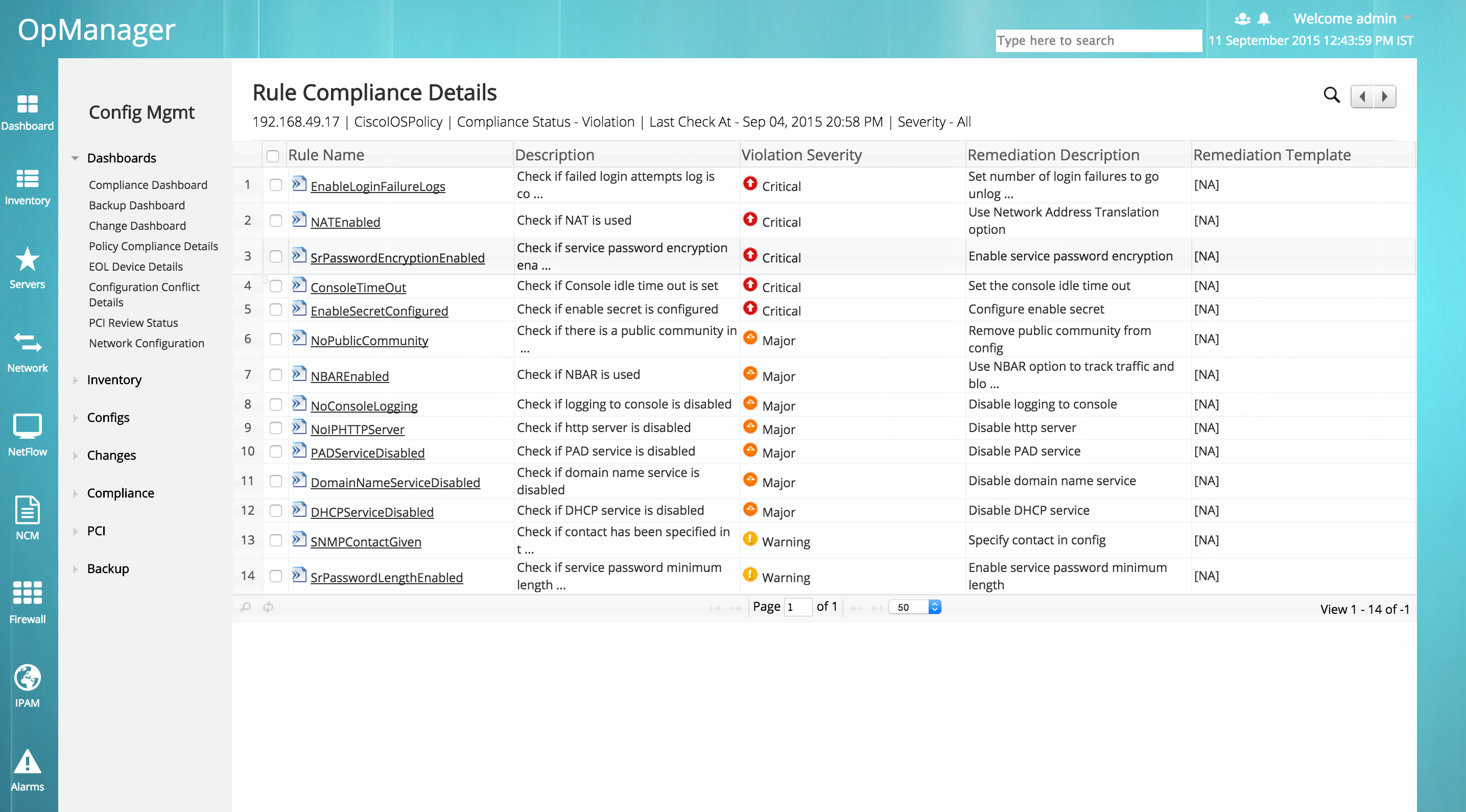The image size is (1466, 812).
Task: Open the Firewall module icon
Action: click(27, 593)
